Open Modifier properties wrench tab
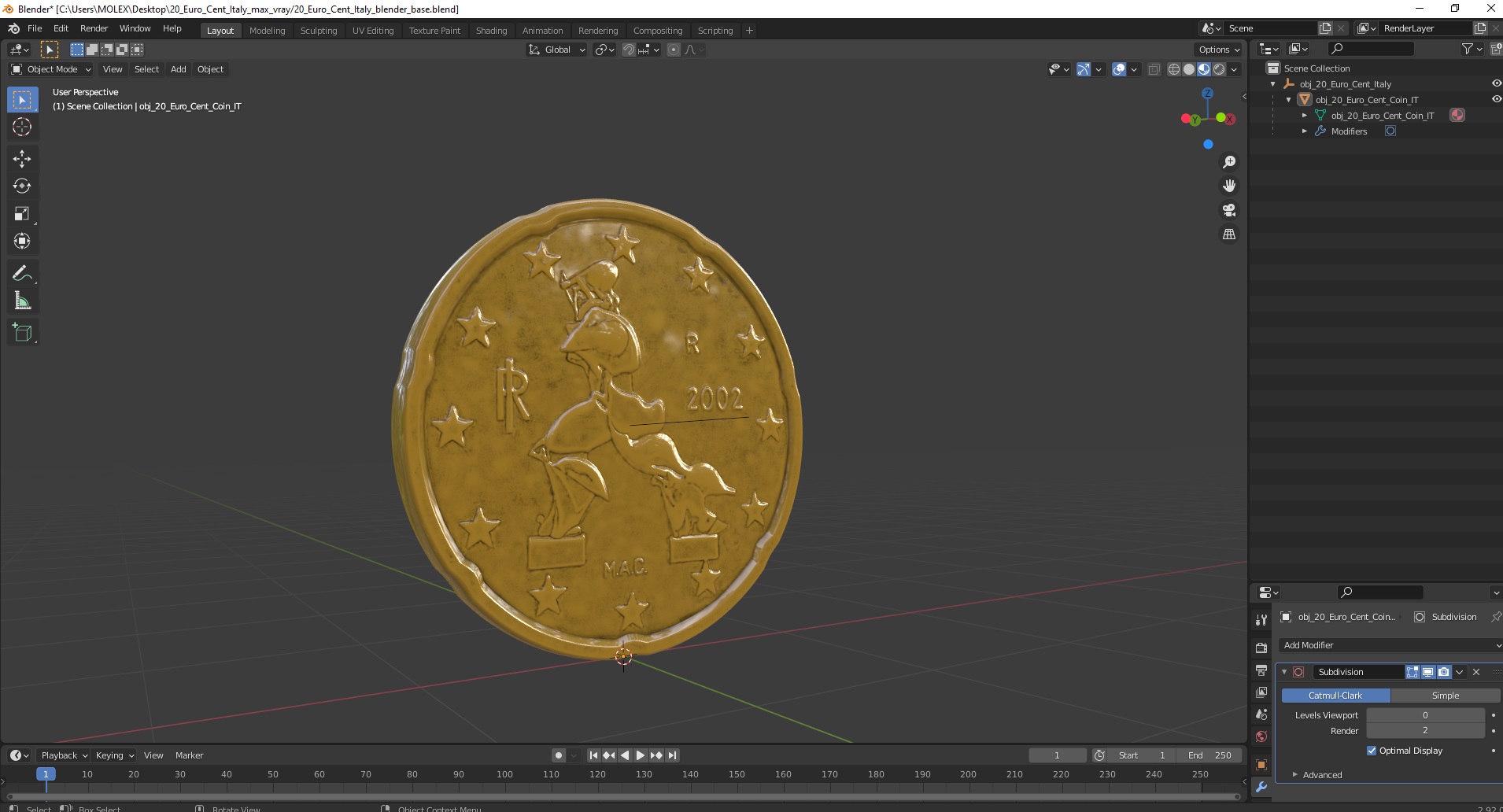1503x812 pixels. click(x=1261, y=787)
